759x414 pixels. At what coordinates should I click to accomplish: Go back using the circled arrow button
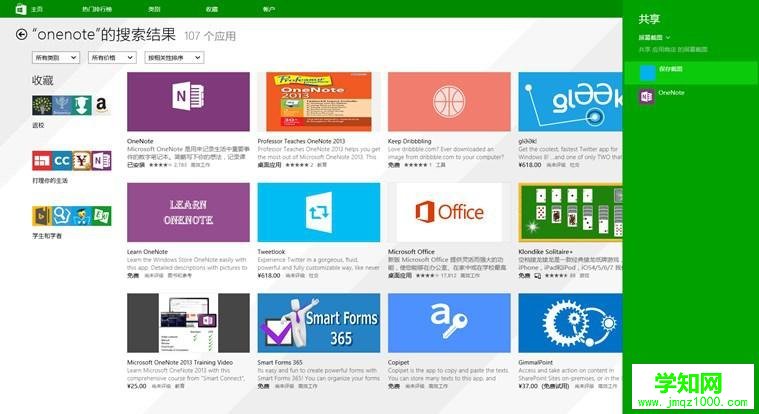pyautogui.click(x=21, y=34)
